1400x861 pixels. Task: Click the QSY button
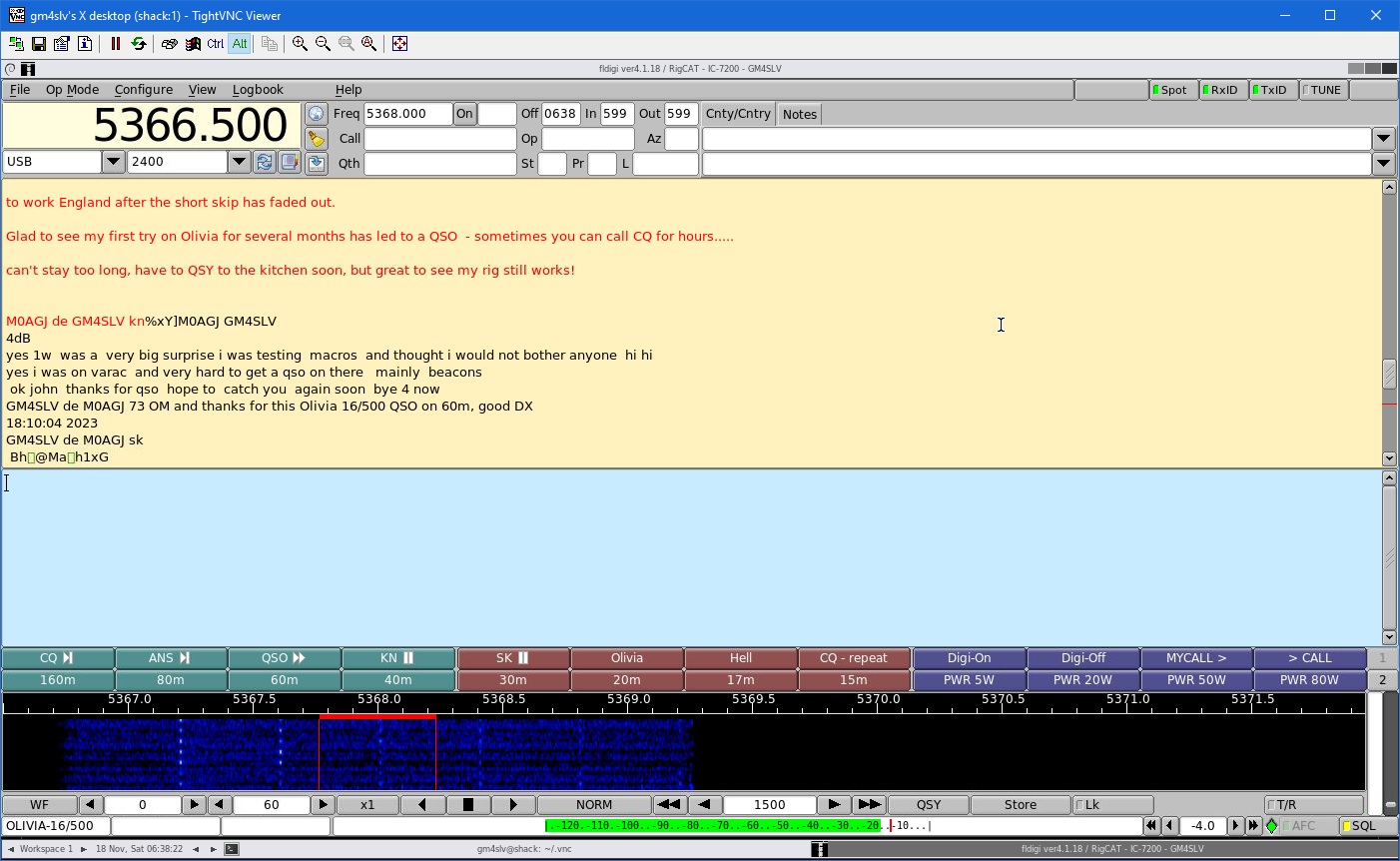[x=928, y=805]
